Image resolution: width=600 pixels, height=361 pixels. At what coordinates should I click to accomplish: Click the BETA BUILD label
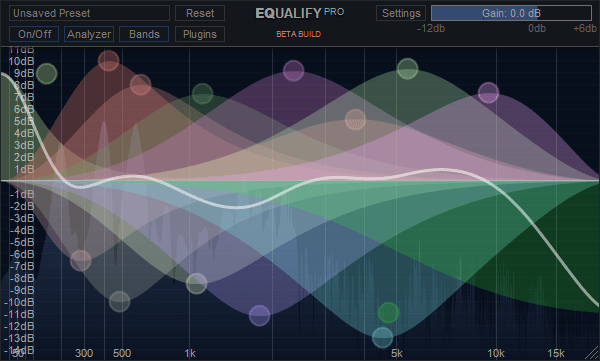pos(298,34)
